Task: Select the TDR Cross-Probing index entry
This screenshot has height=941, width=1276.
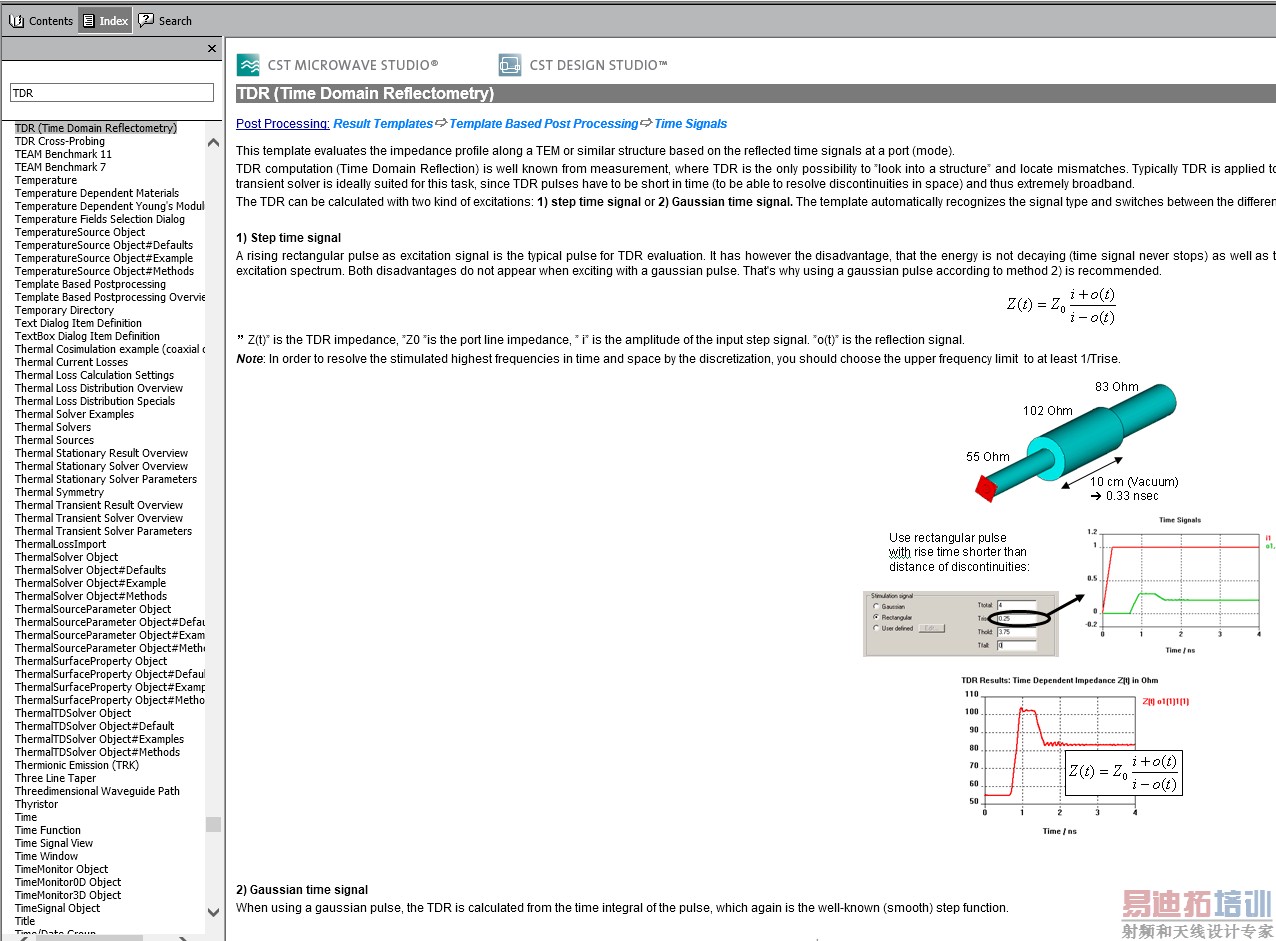Action: pyautogui.click(x=60, y=141)
